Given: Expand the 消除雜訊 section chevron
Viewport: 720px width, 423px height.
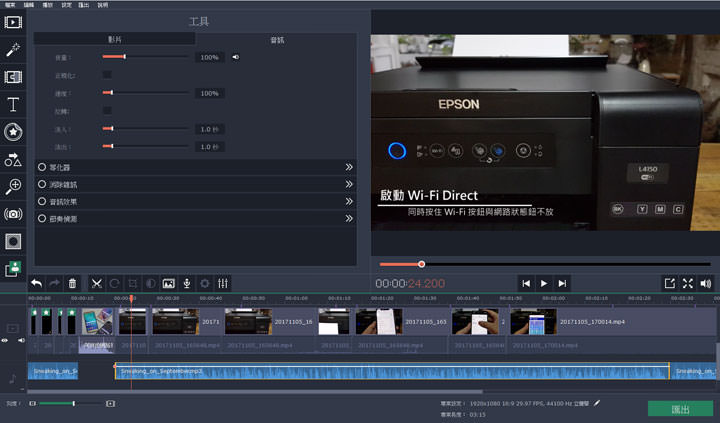Looking at the screenshot, I should click(349, 184).
